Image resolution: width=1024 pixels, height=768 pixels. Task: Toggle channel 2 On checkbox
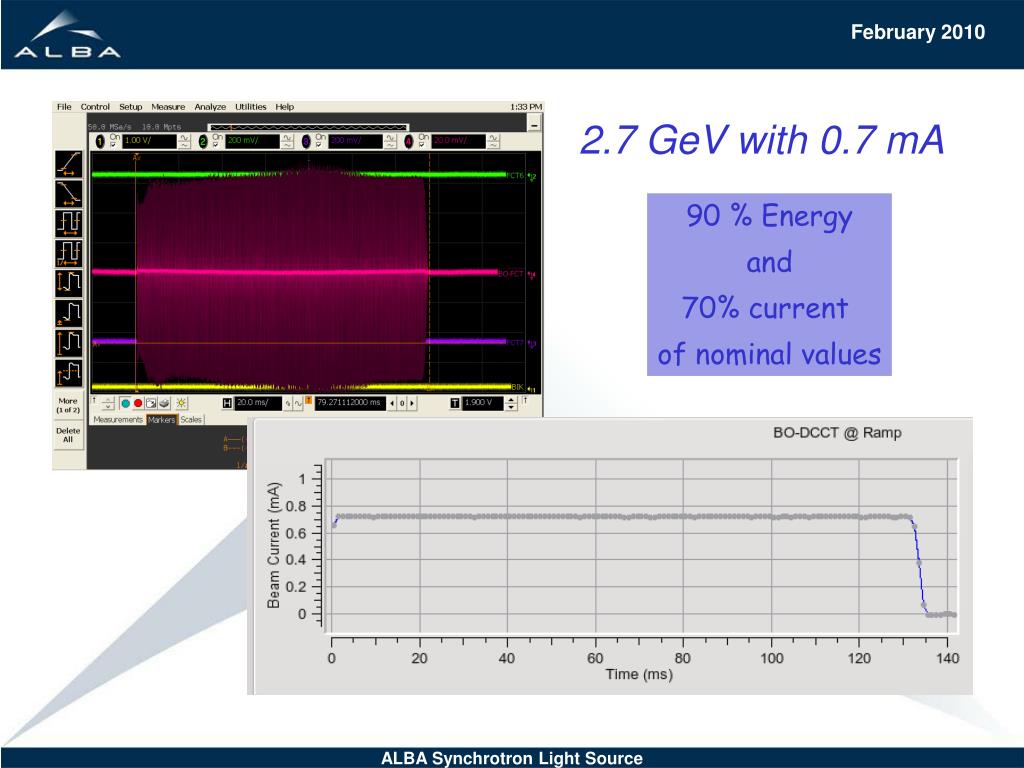[x=217, y=145]
